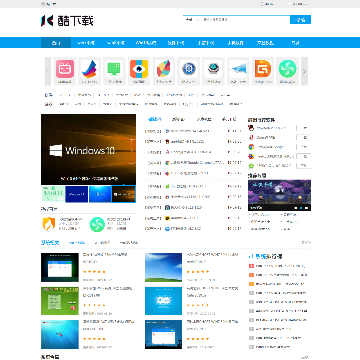
Task: Switch to the third tab above software list
Action: [204, 119]
